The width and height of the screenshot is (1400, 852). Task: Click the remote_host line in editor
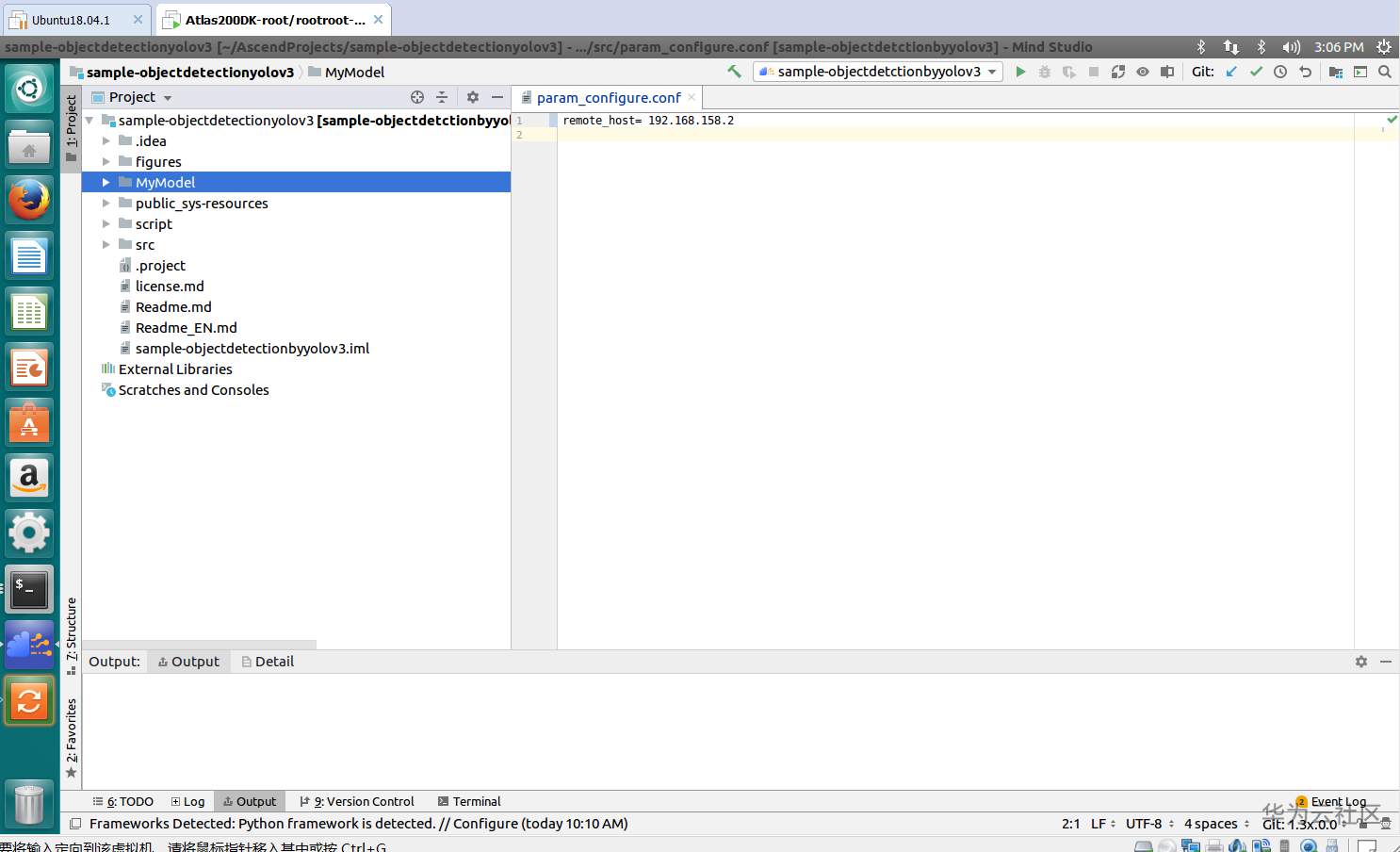click(648, 121)
